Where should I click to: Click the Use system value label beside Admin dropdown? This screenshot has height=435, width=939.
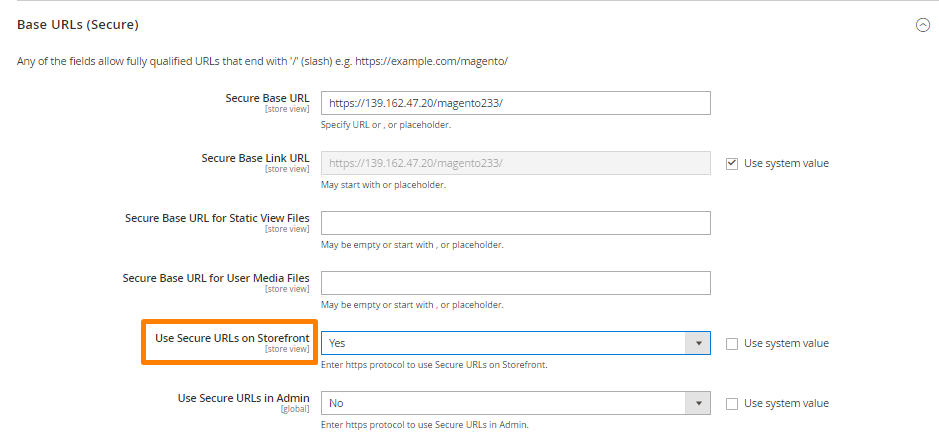click(786, 403)
